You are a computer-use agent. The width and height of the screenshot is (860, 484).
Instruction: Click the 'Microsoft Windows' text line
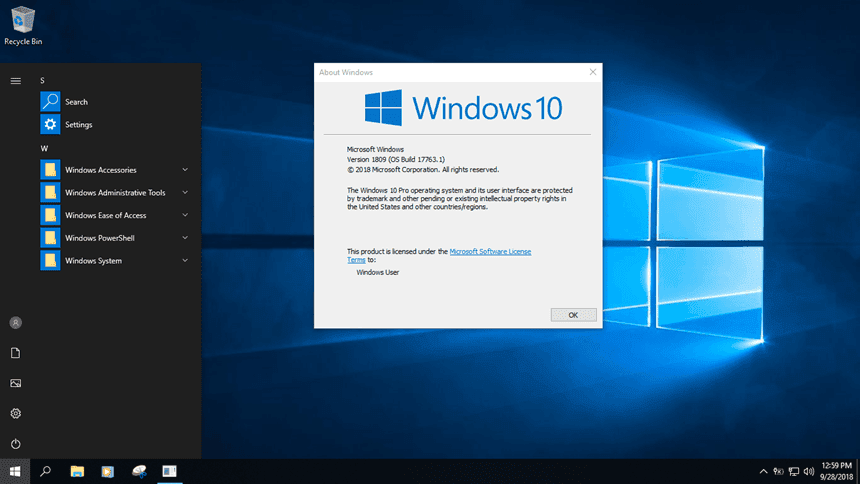tap(375, 149)
